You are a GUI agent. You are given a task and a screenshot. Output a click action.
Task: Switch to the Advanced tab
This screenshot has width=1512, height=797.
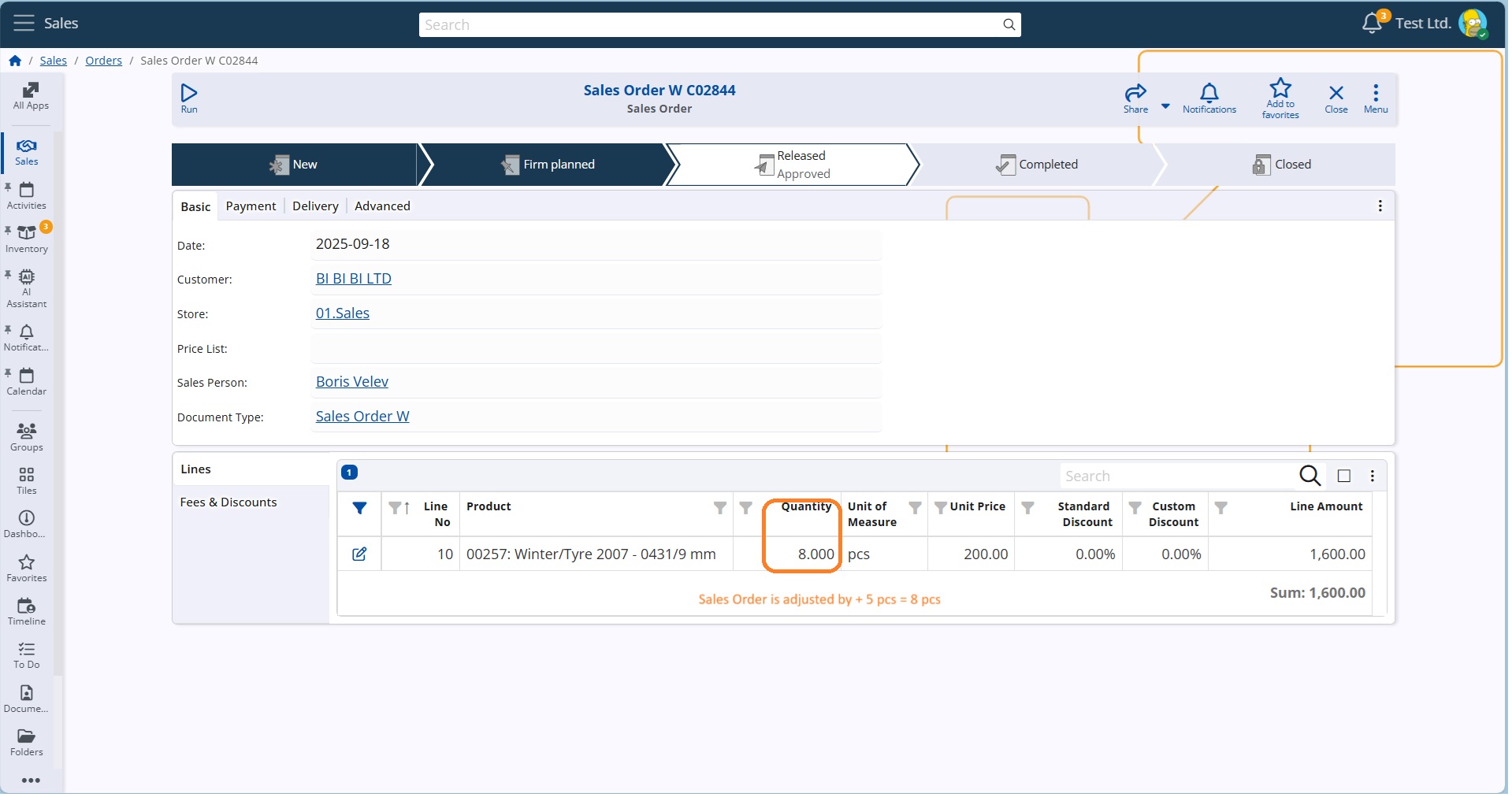[x=382, y=206]
